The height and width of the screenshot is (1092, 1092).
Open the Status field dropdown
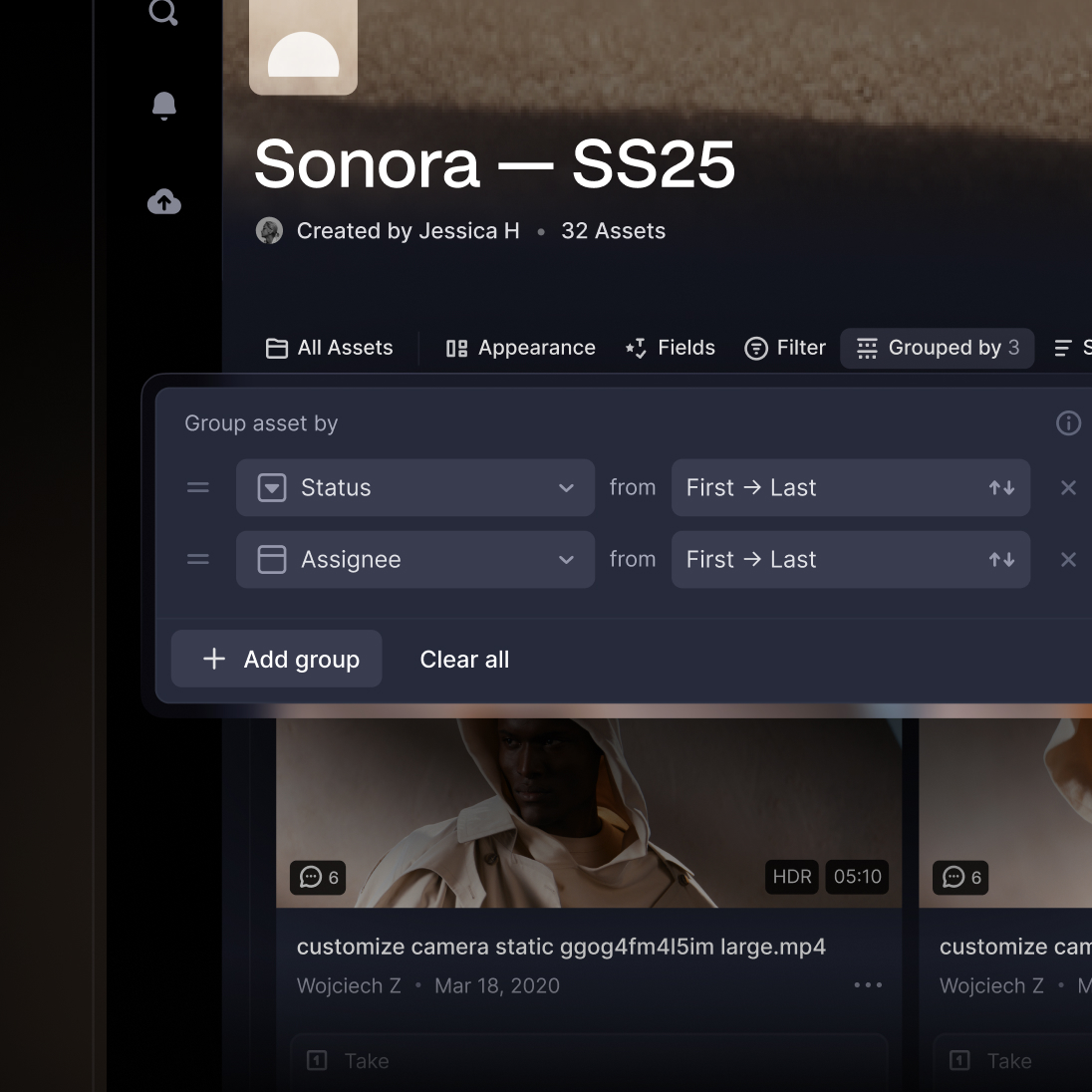pyautogui.click(x=415, y=487)
